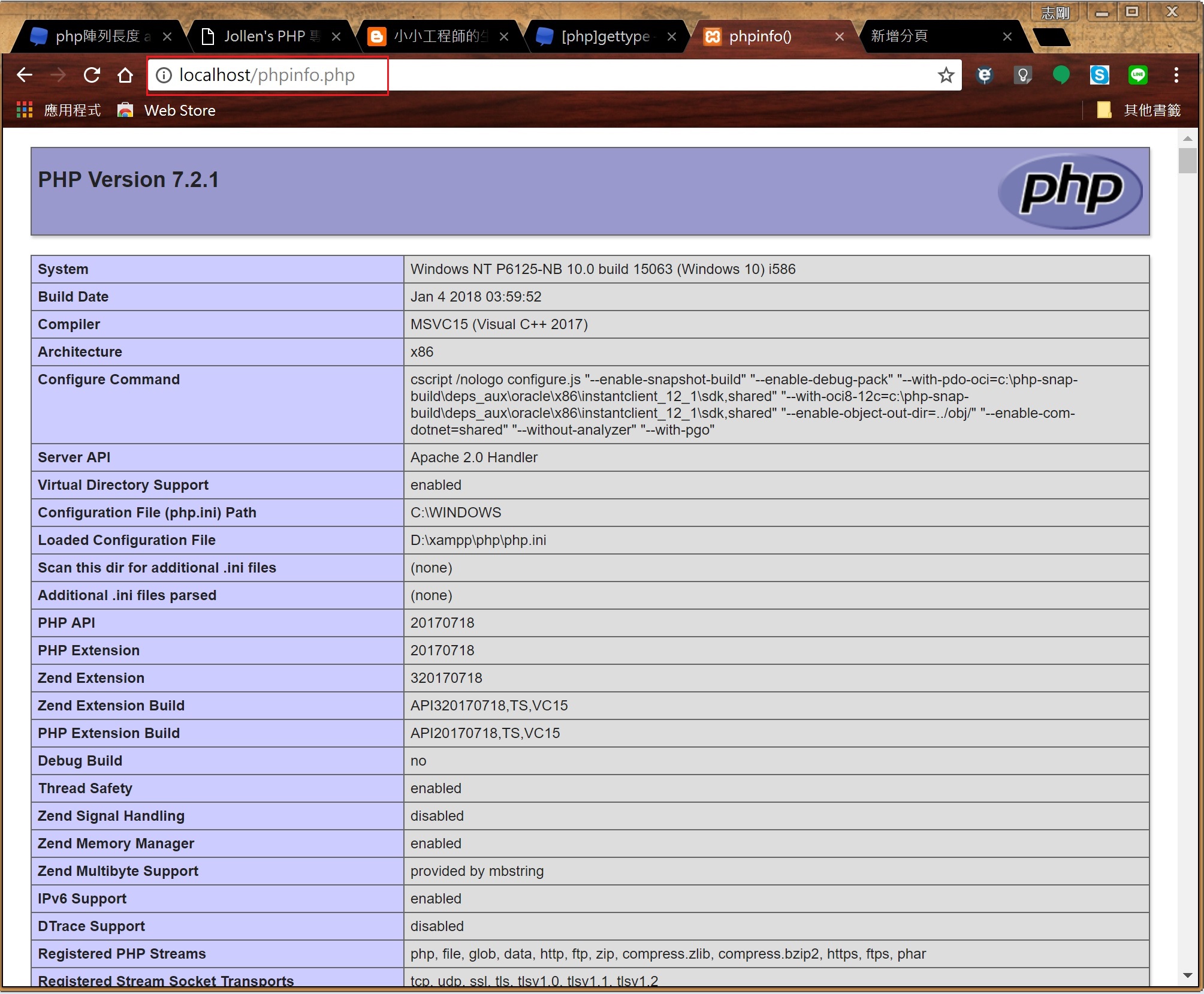Open the LINE extension icon
This screenshot has height=994, width=1204.
1137,75
